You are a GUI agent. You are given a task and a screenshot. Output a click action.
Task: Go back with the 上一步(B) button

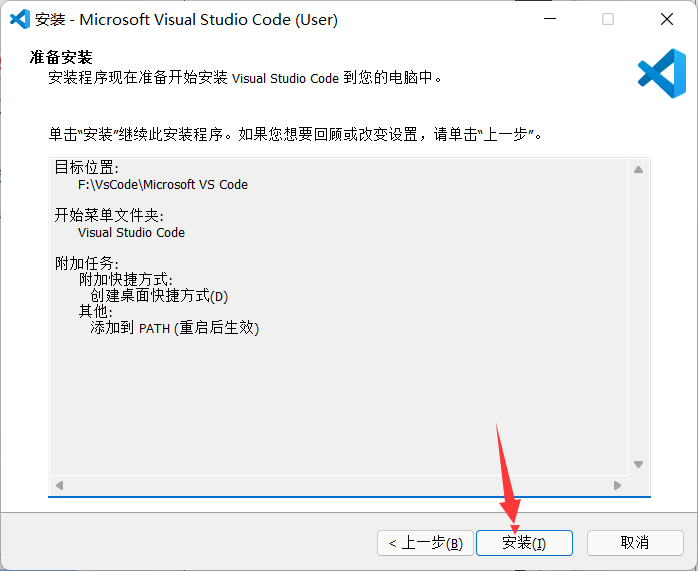pyautogui.click(x=425, y=543)
